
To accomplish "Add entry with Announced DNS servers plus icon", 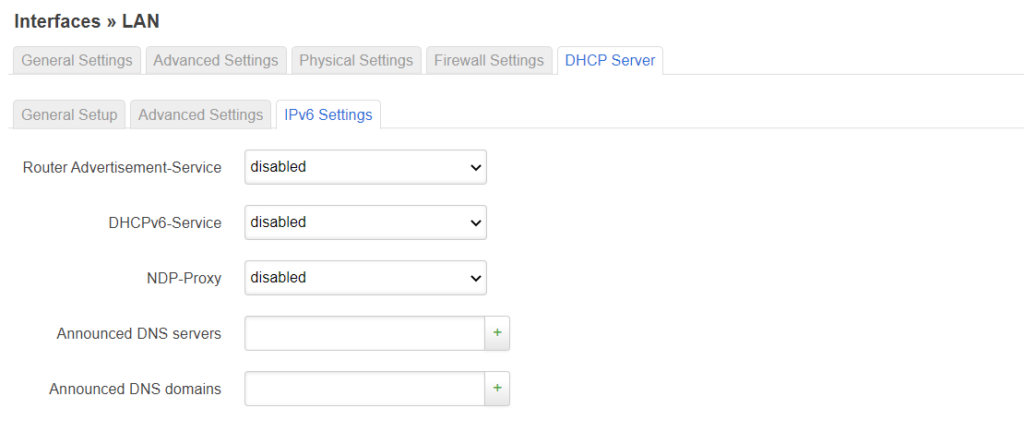I will (x=497, y=334).
